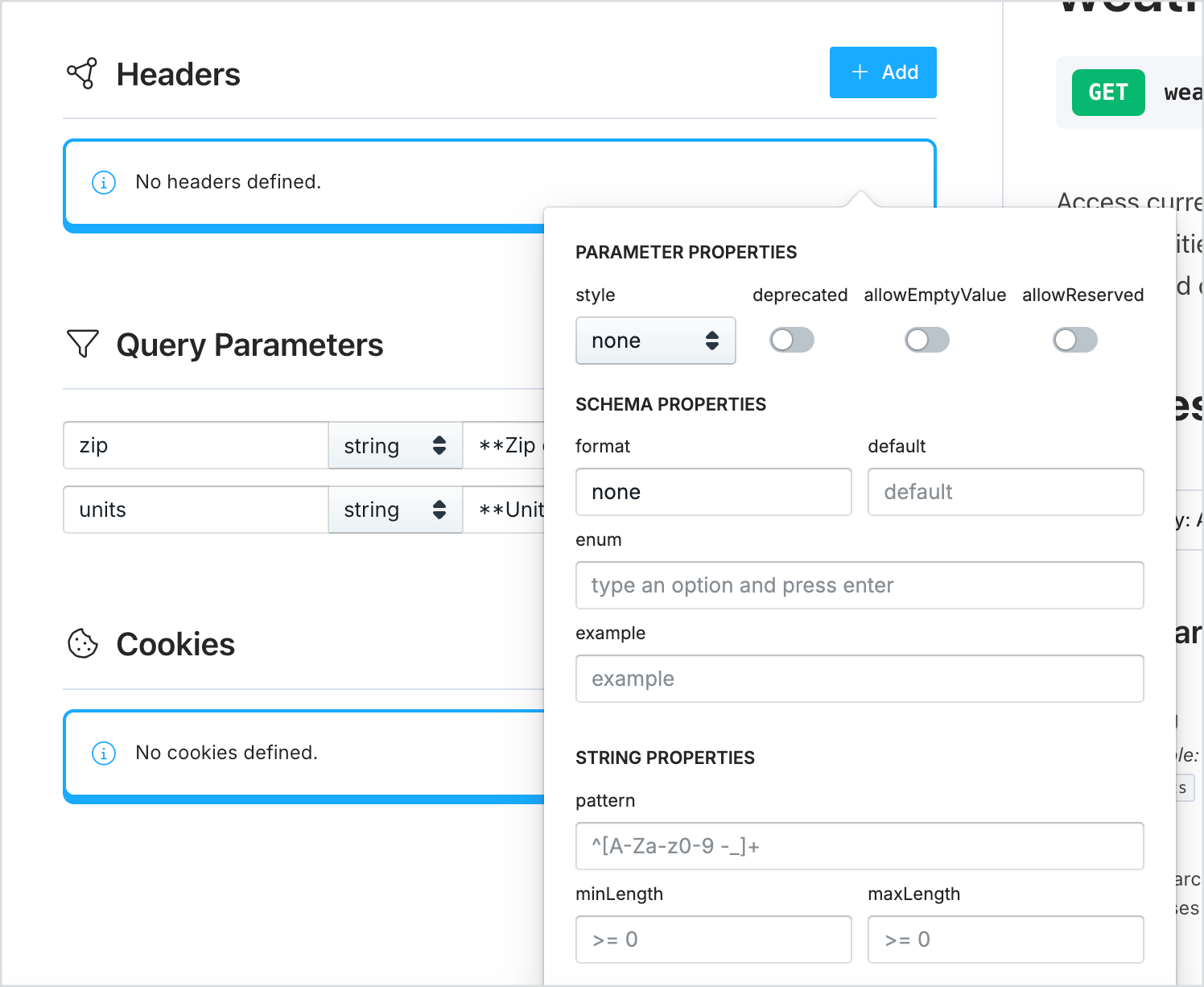The image size is (1204, 987).
Task: Click the **Zip description field
Action: coord(504,445)
